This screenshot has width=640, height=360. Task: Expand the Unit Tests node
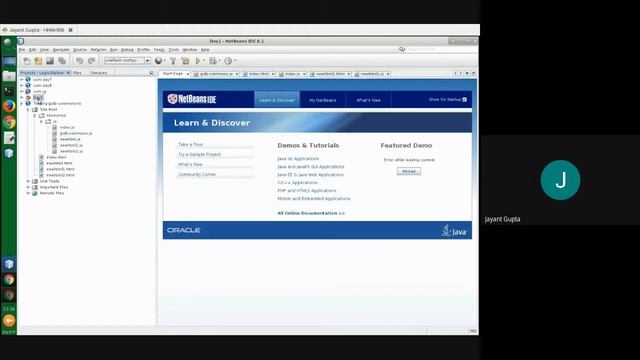tap(28, 181)
